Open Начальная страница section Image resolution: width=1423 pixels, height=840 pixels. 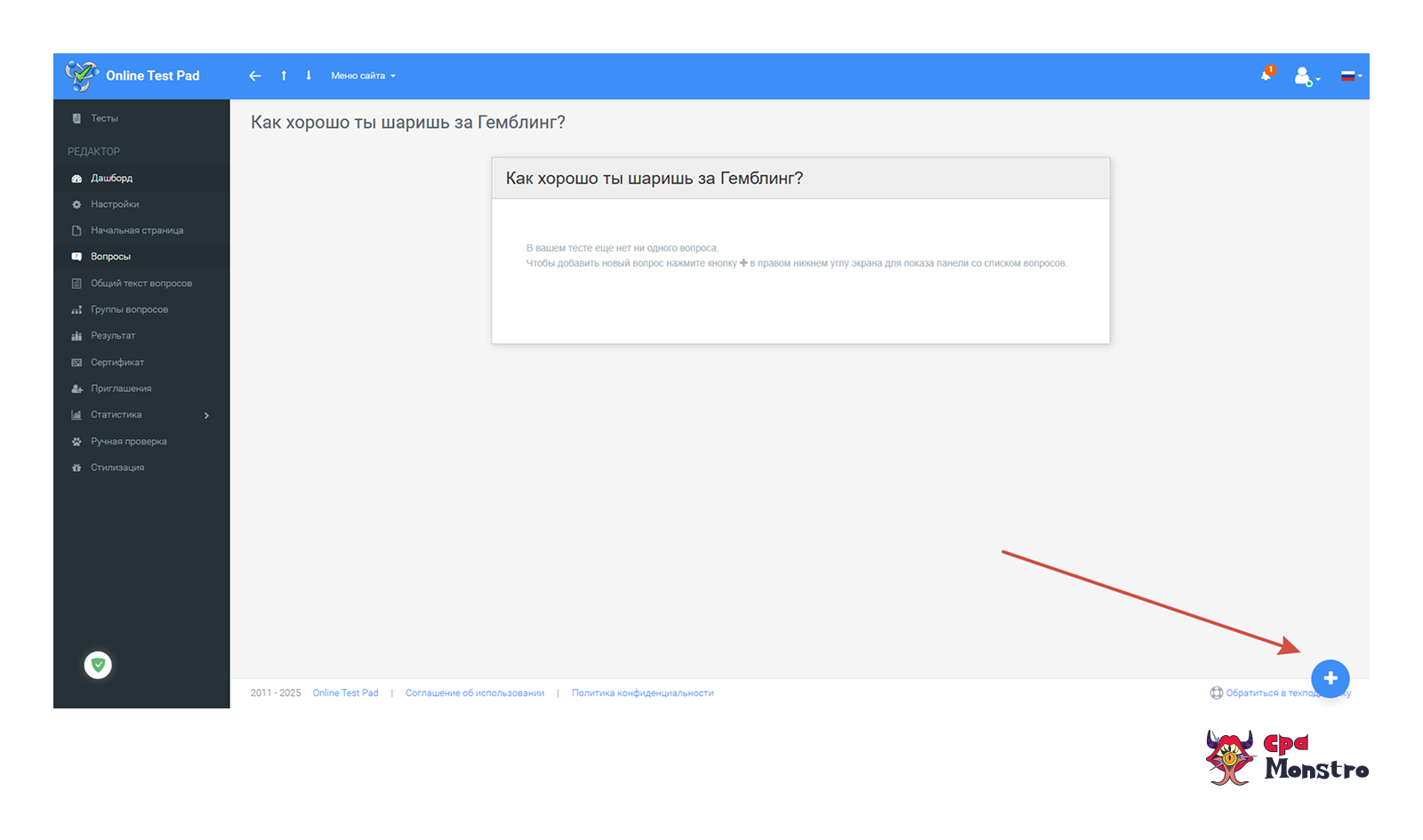[141, 230]
